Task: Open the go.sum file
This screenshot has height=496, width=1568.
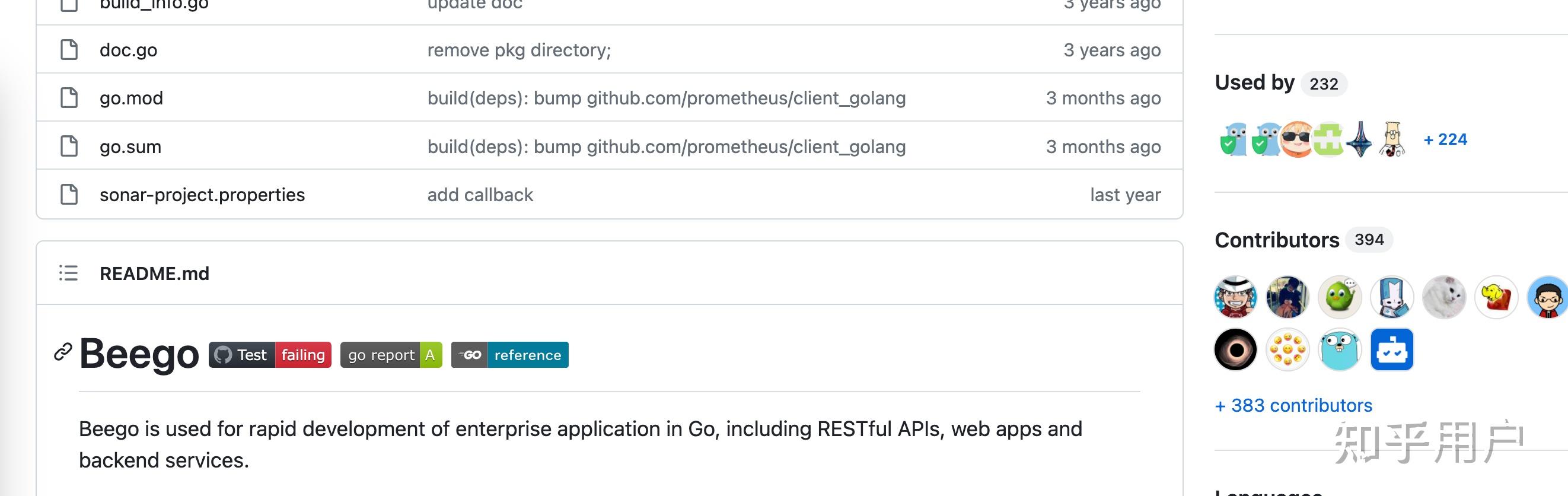Action: pyautogui.click(x=130, y=147)
